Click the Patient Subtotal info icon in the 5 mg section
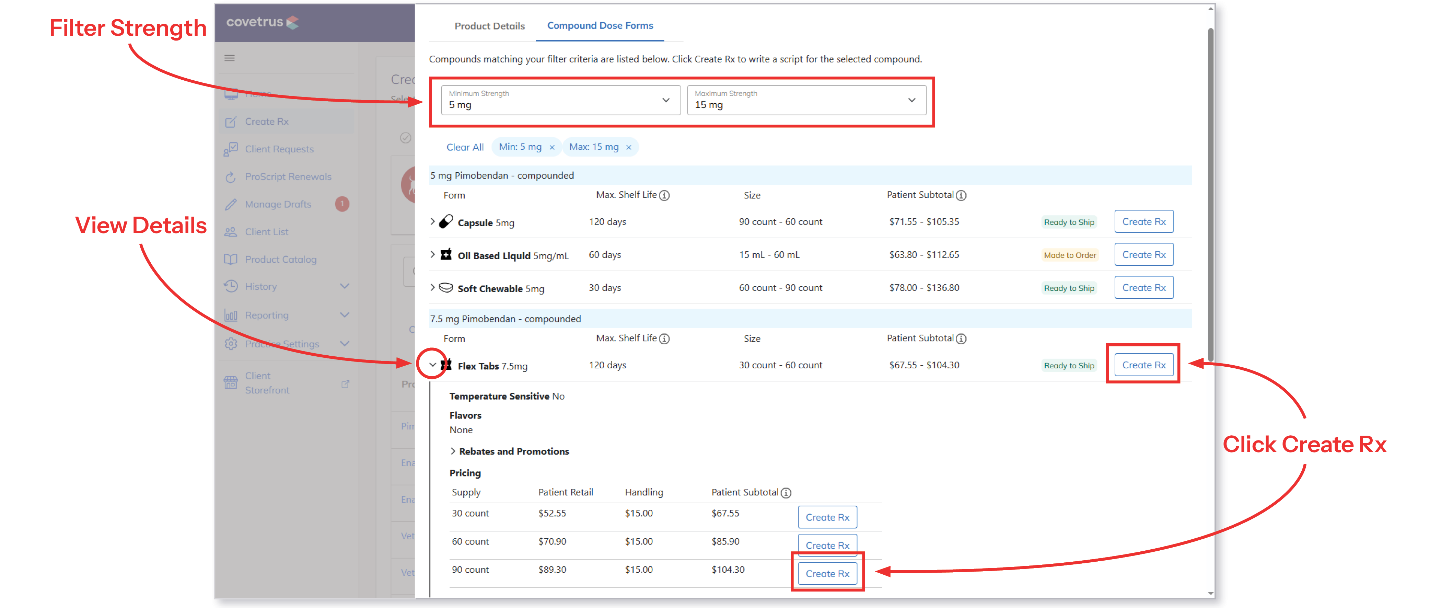 tap(961, 196)
